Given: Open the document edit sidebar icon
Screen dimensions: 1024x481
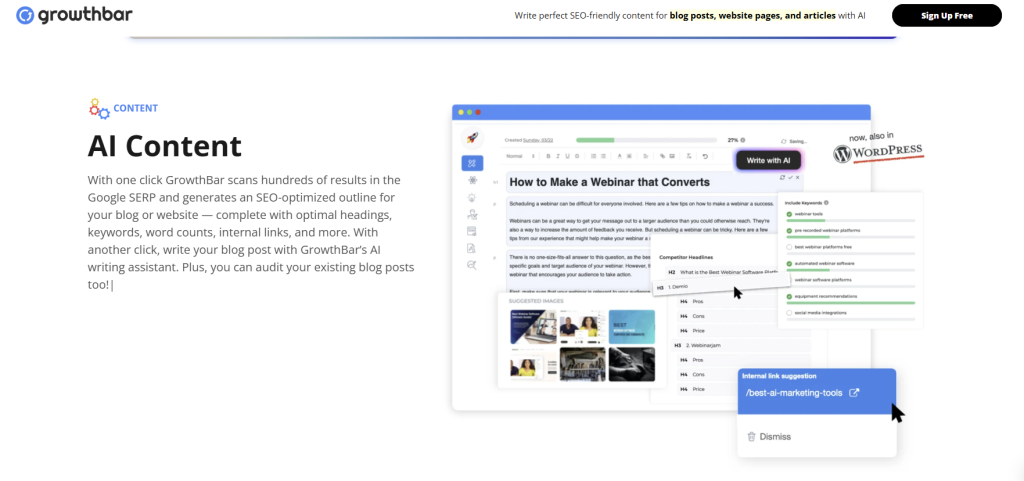Looking at the screenshot, I should click(x=472, y=248).
